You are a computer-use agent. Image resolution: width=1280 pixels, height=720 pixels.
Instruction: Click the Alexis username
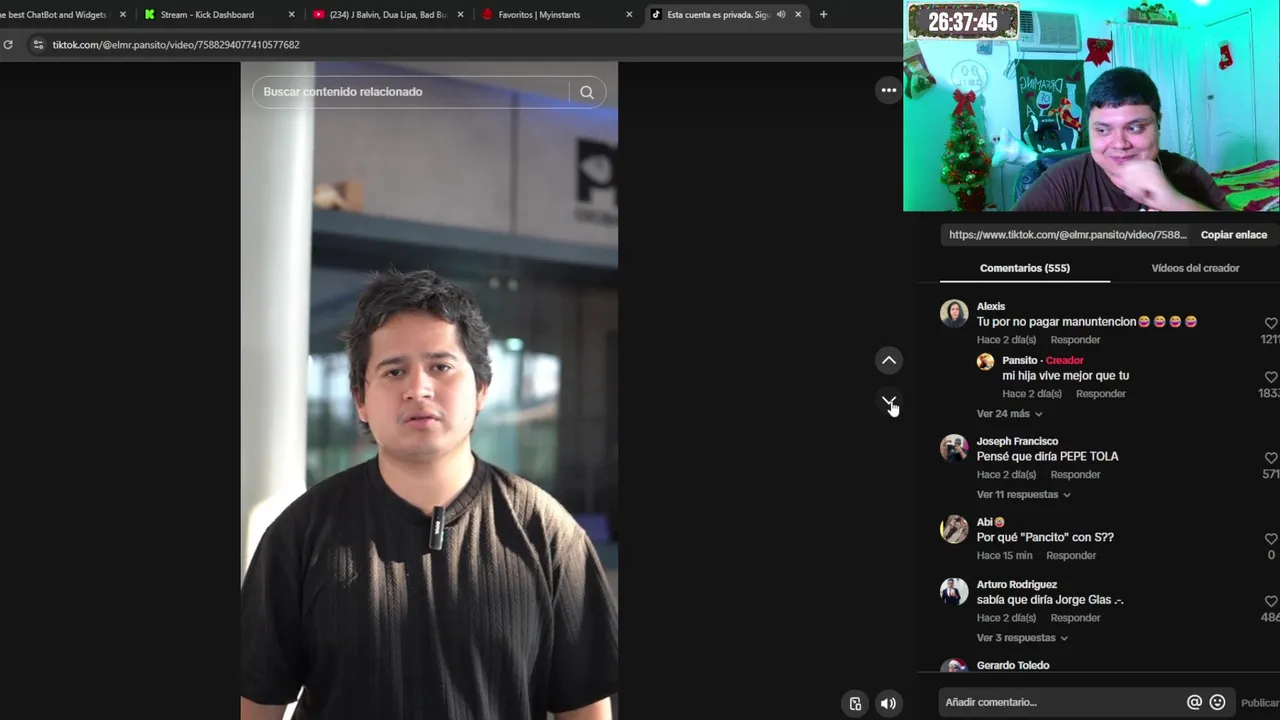pyautogui.click(x=991, y=307)
